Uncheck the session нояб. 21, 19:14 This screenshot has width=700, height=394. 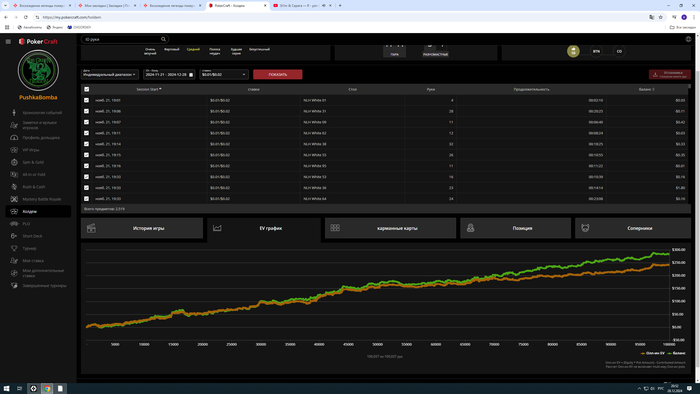click(87, 144)
